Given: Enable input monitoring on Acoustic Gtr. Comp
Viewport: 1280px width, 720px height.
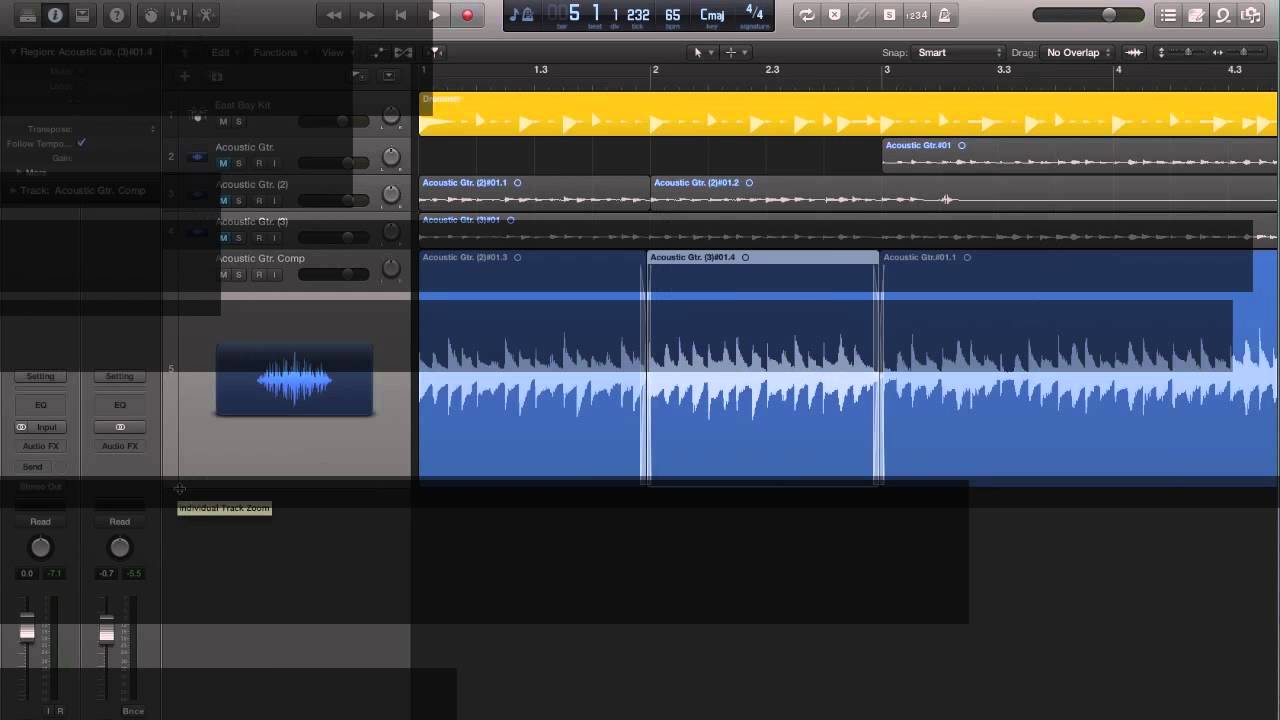Looking at the screenshot, I should [x=274, y=275].
